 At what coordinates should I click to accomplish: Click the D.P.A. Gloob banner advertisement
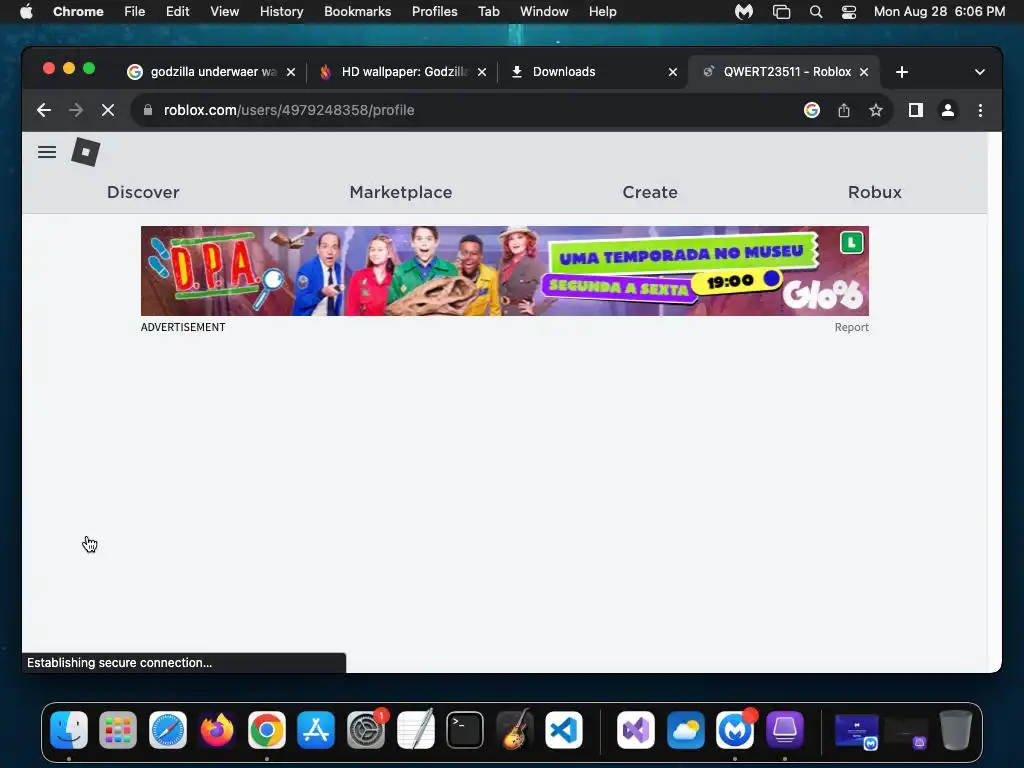click(505, 271)
